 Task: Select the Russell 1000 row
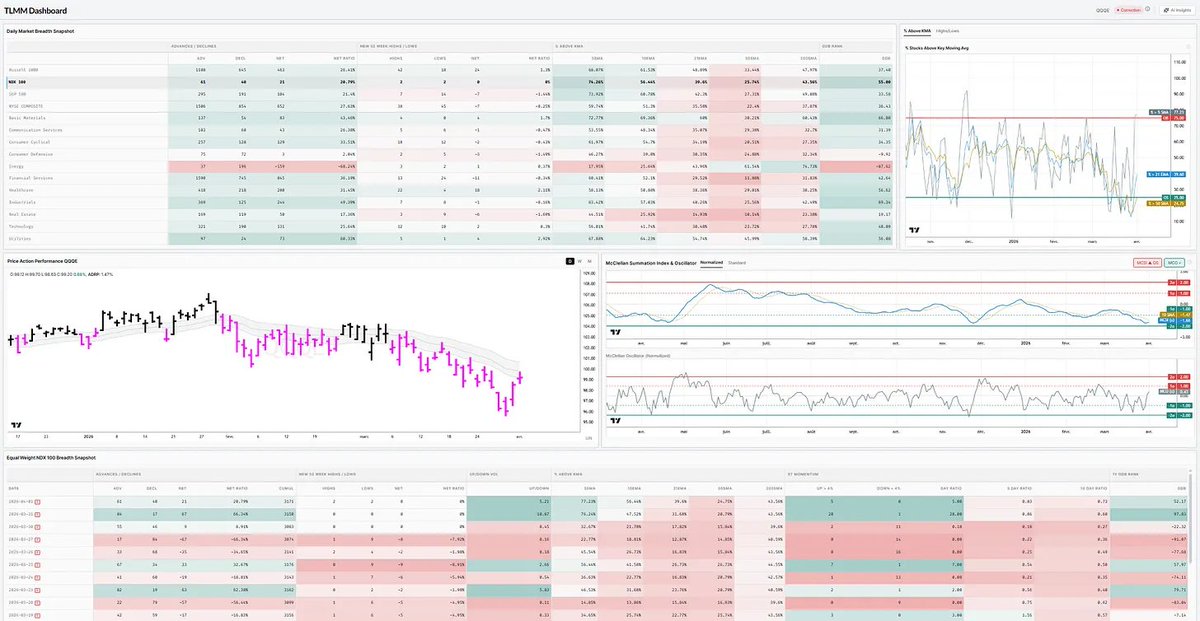450,70
